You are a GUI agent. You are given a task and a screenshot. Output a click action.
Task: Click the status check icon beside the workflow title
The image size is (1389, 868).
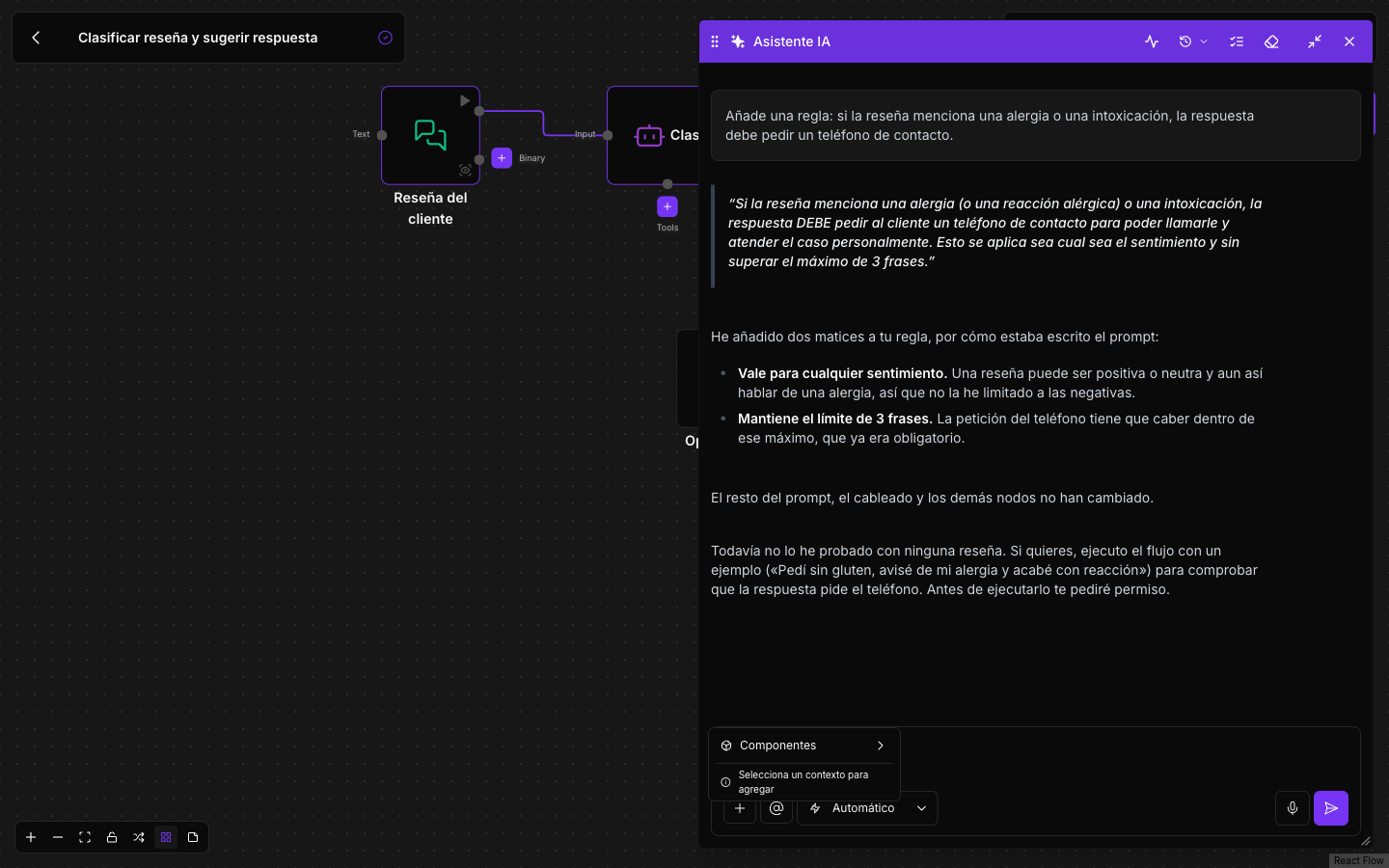385,38
